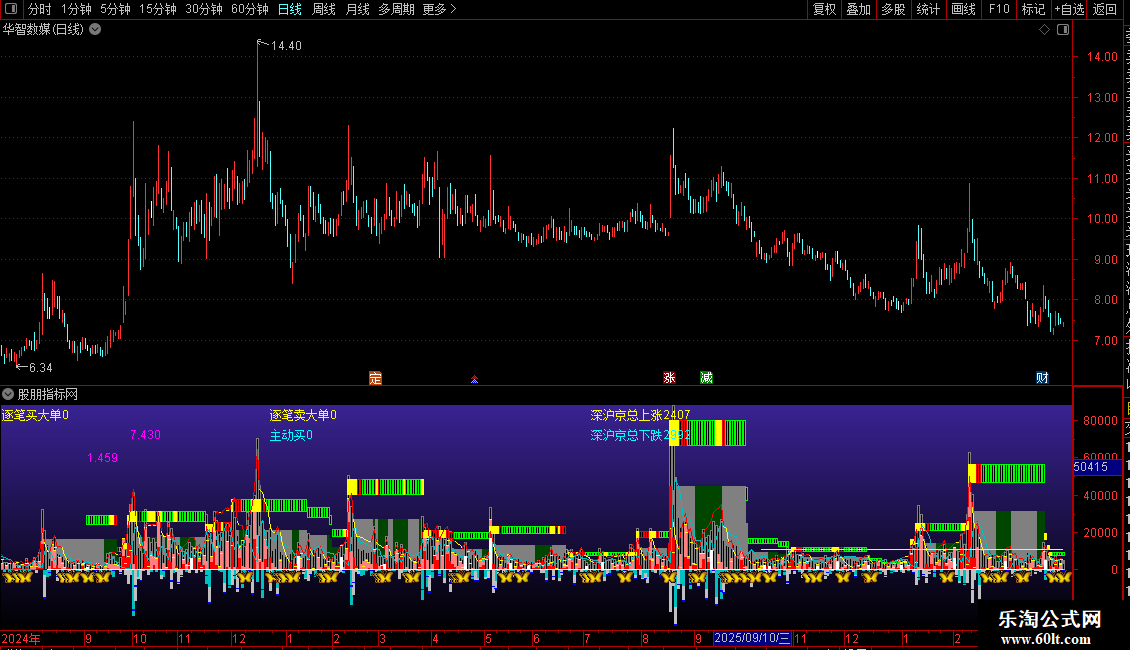
Task: Click the 14.40 high price label
Action: click(x=286, y=45)
